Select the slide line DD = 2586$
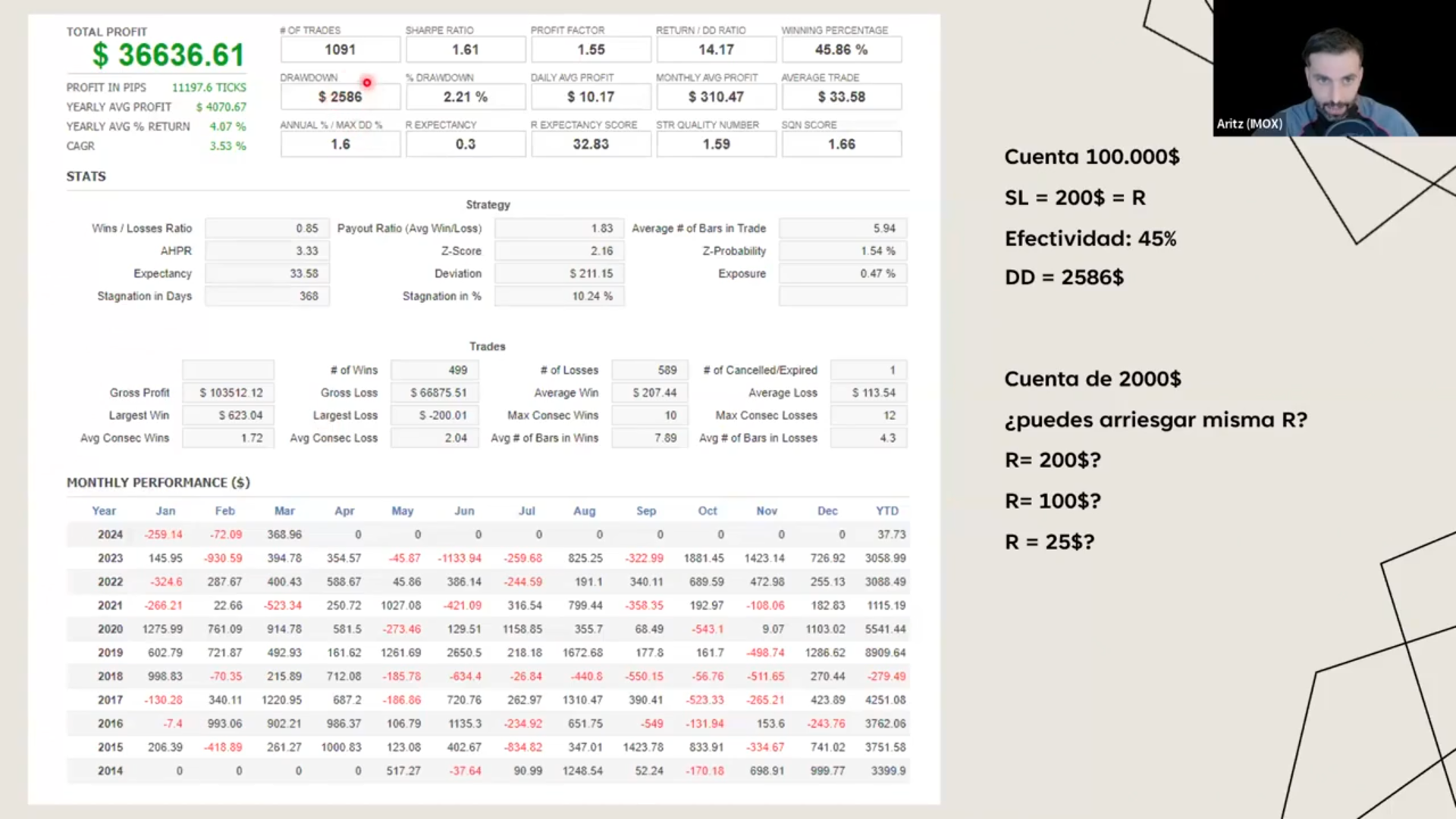The image size is (1456, 819). pos(1064,278)
